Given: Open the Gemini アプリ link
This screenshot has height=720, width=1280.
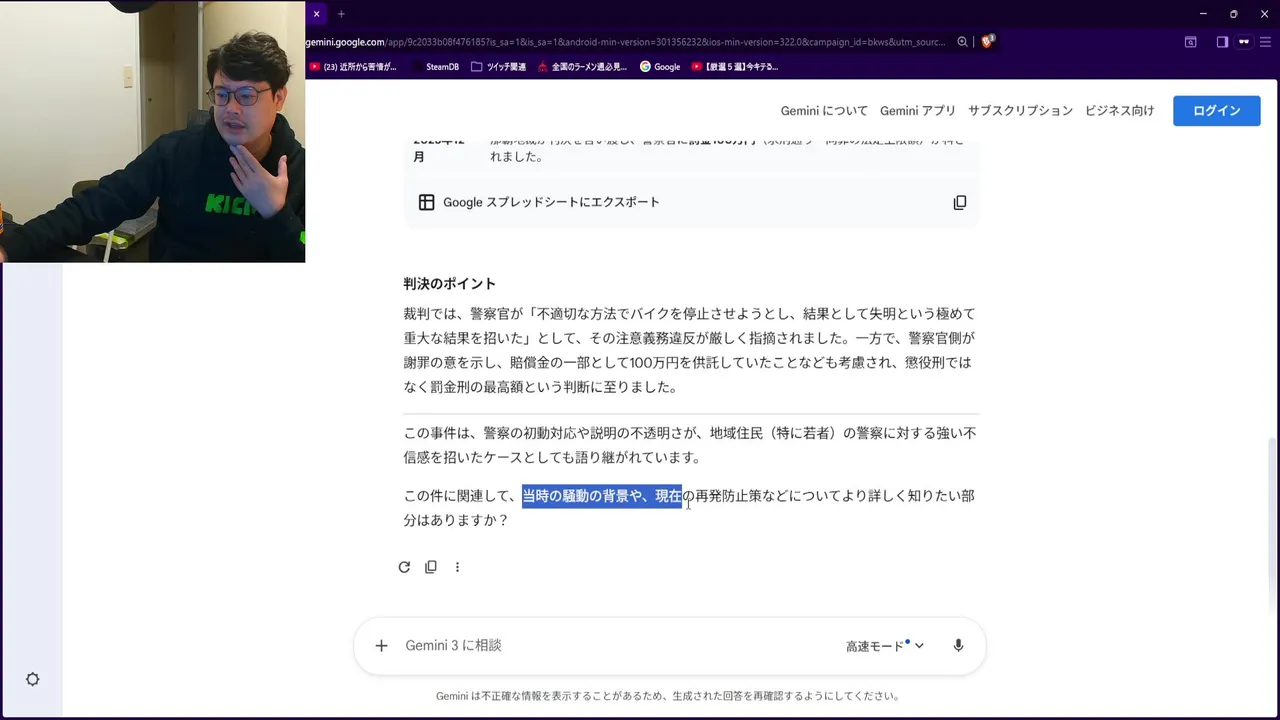Looking at the screenshot, I should click(x=918, y=111).
